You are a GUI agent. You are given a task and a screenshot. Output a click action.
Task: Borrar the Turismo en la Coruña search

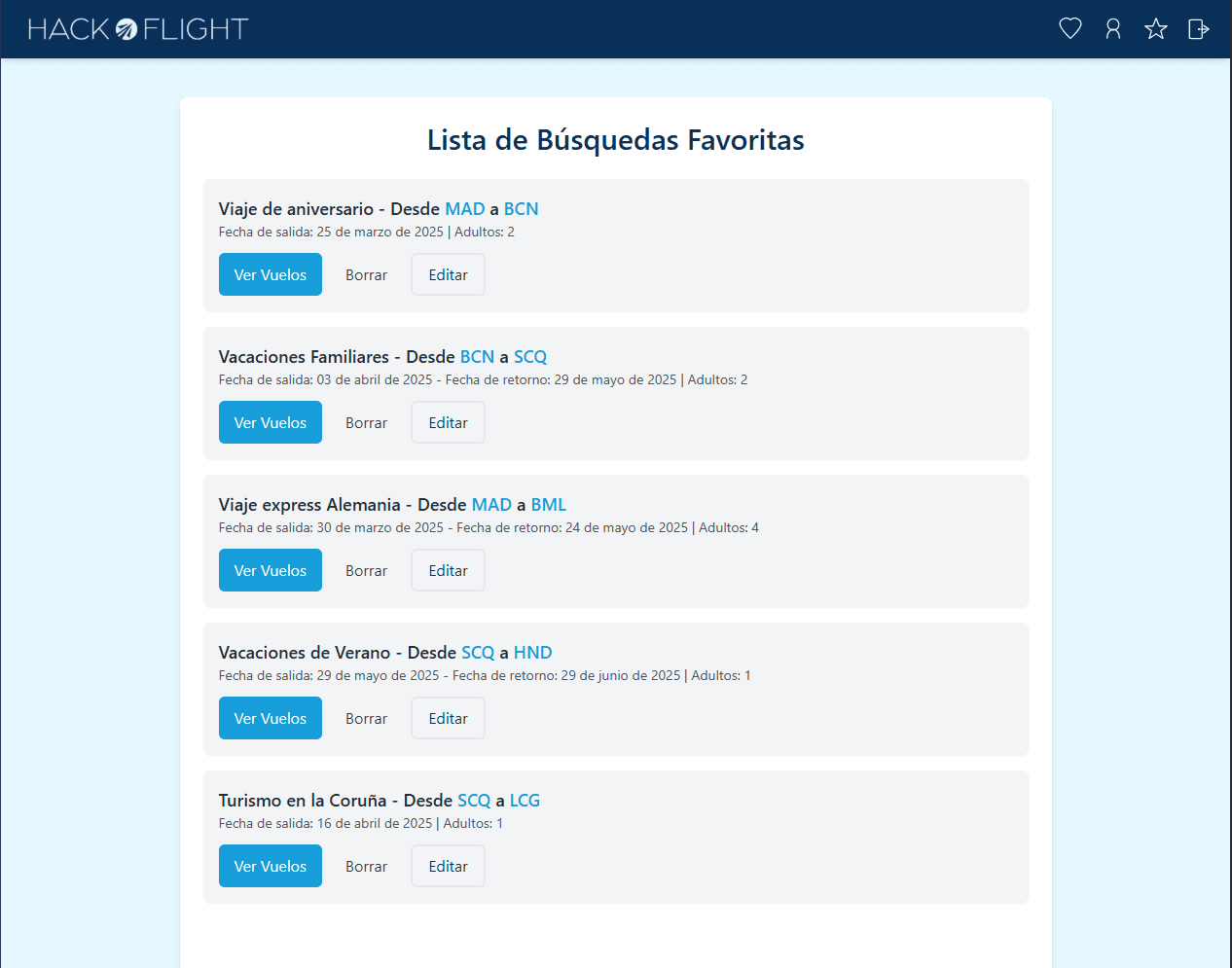(366, 866)
